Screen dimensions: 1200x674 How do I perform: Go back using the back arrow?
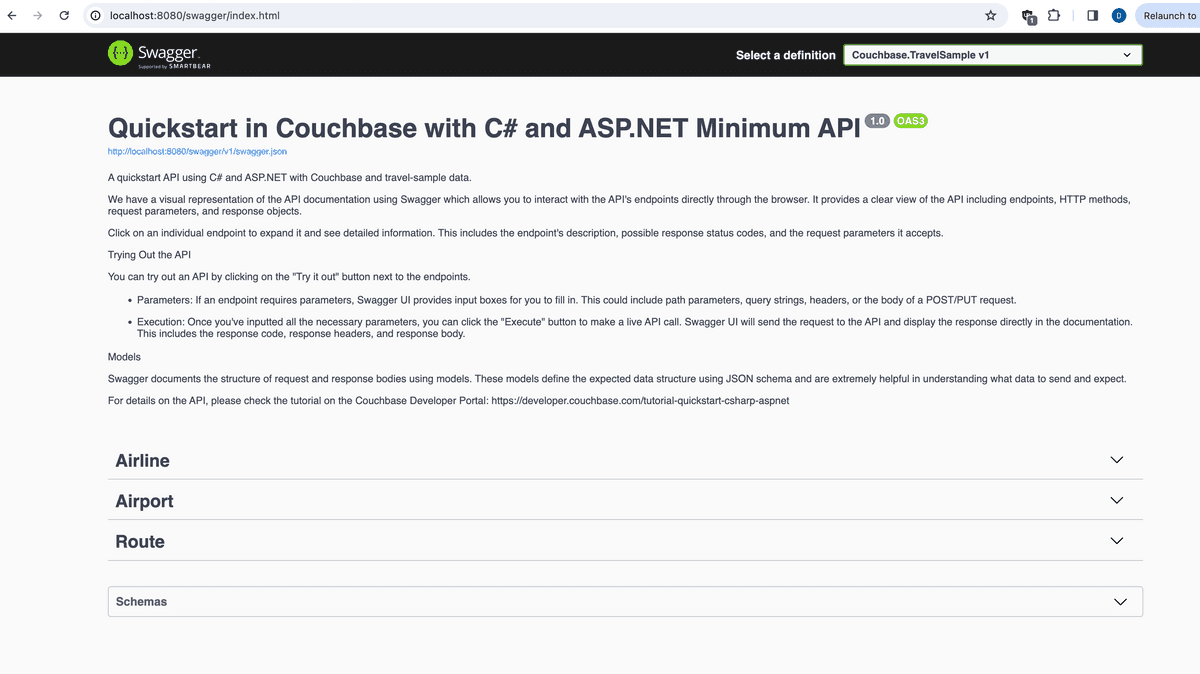click(x=11, y=15)
